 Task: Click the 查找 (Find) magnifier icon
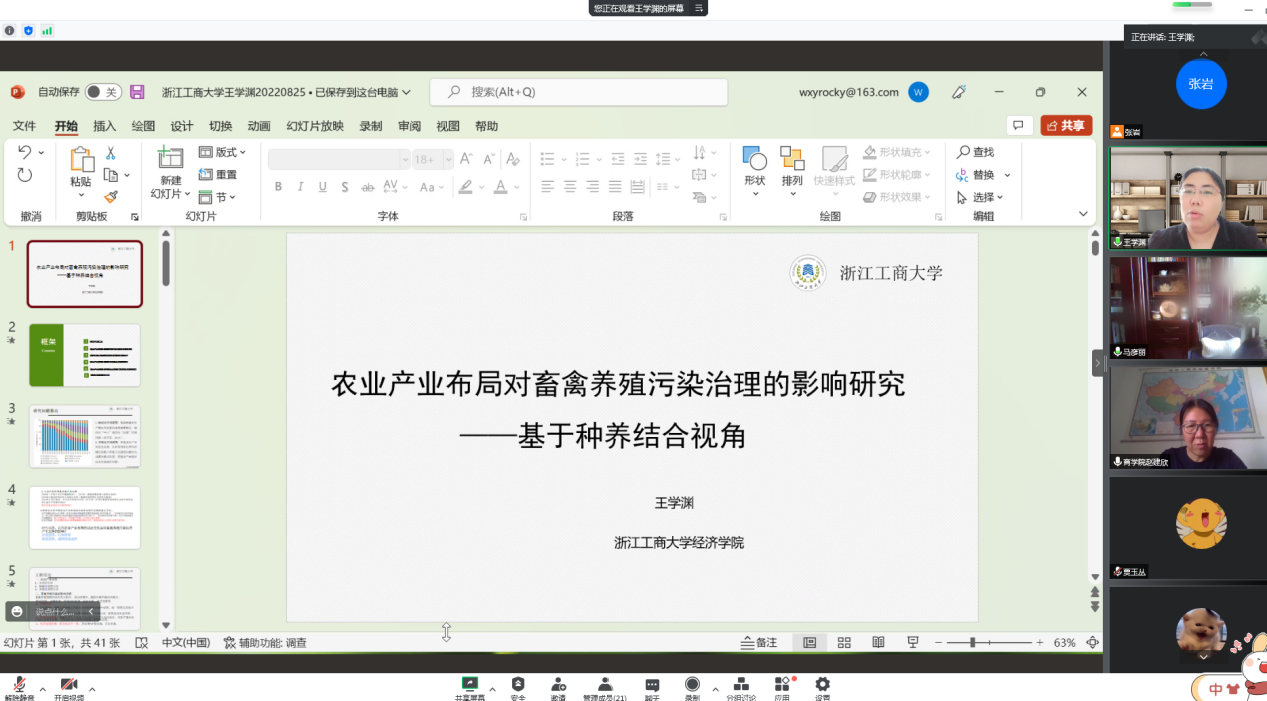[x=963, y=152]
